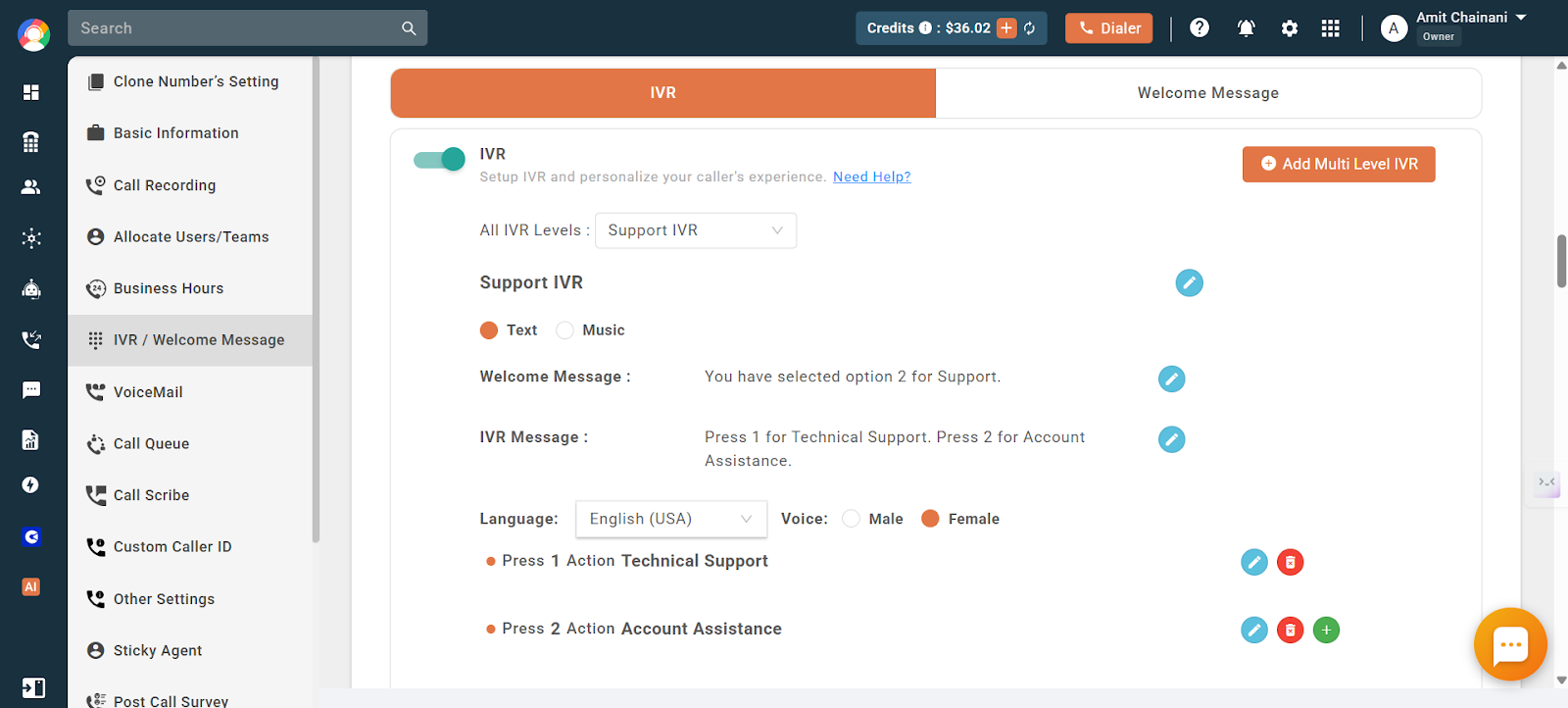The width and height of the screenshot is (1568, 708).
Task: Follow the Need Help? link
Action: [872, 177]
